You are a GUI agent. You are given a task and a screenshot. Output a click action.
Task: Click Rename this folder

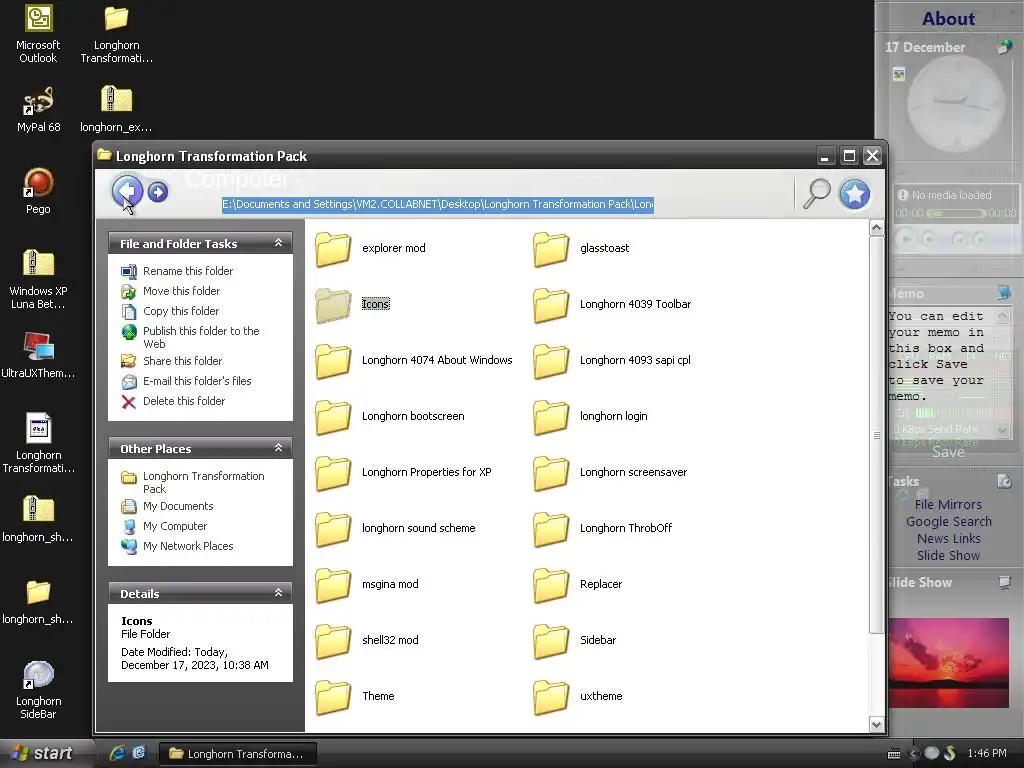point(177,271)
